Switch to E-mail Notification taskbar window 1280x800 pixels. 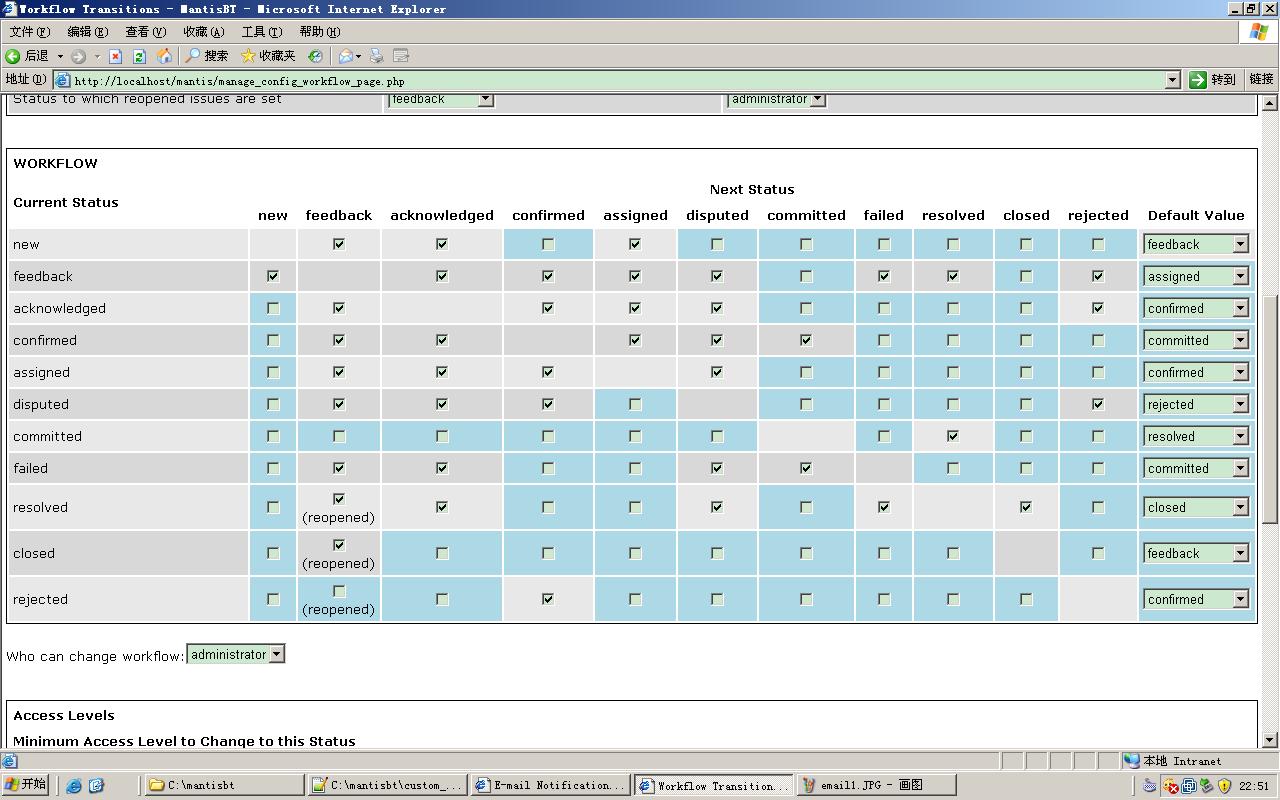[x=550, y=785]
